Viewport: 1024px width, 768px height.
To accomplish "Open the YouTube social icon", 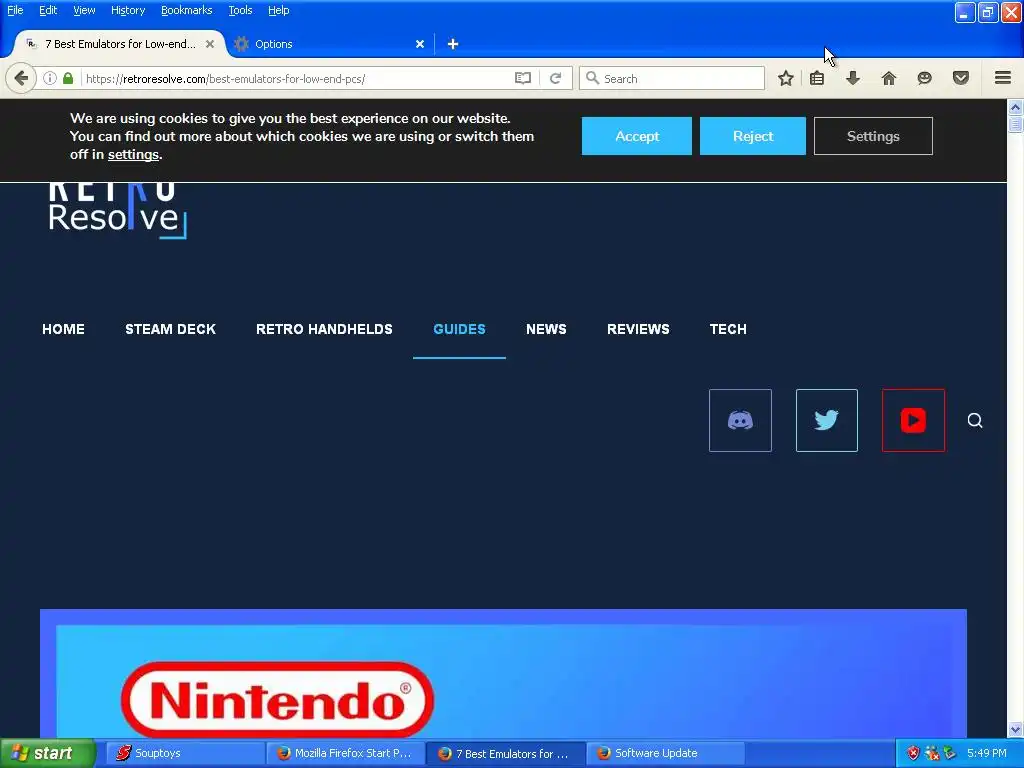I will pos(913,421).
